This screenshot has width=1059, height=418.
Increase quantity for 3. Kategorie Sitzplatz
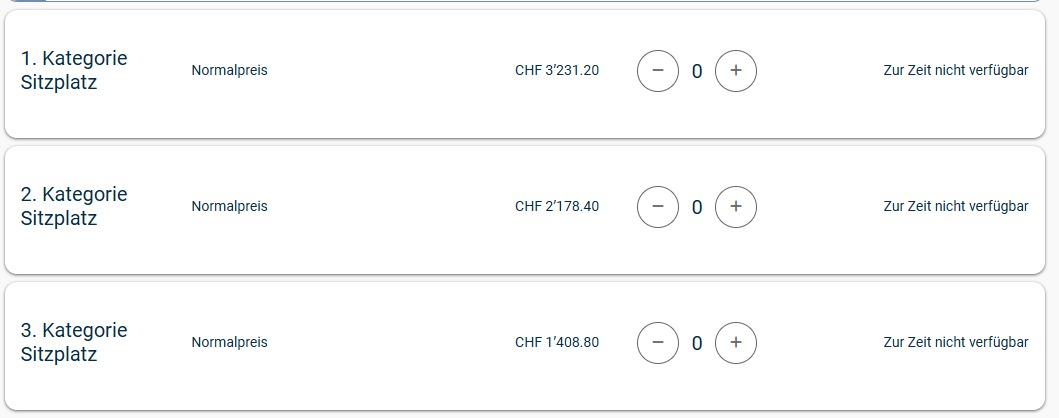point(736,343)
